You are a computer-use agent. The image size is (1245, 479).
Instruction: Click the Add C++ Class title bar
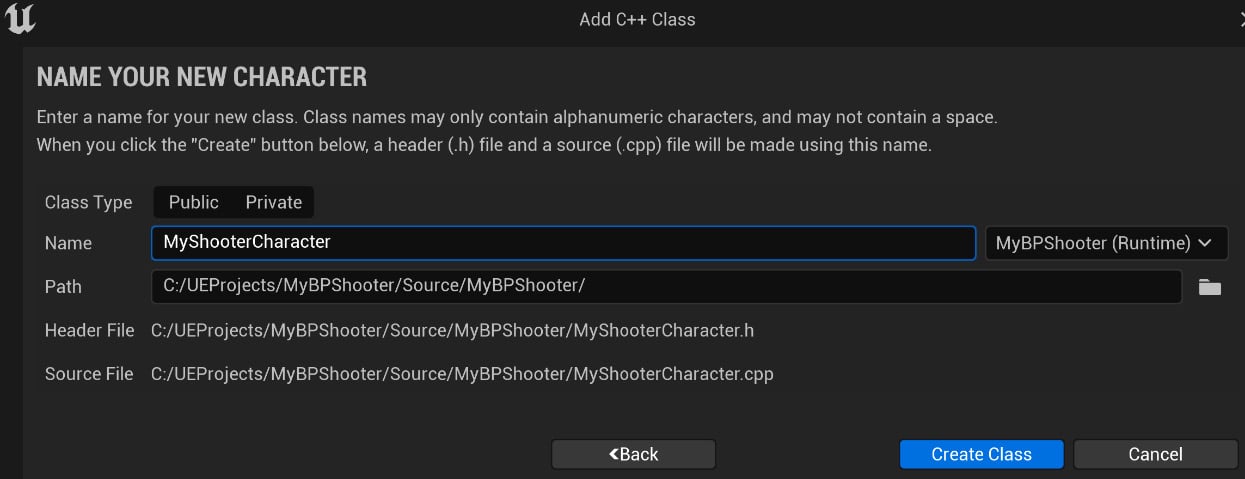point(637,19)
